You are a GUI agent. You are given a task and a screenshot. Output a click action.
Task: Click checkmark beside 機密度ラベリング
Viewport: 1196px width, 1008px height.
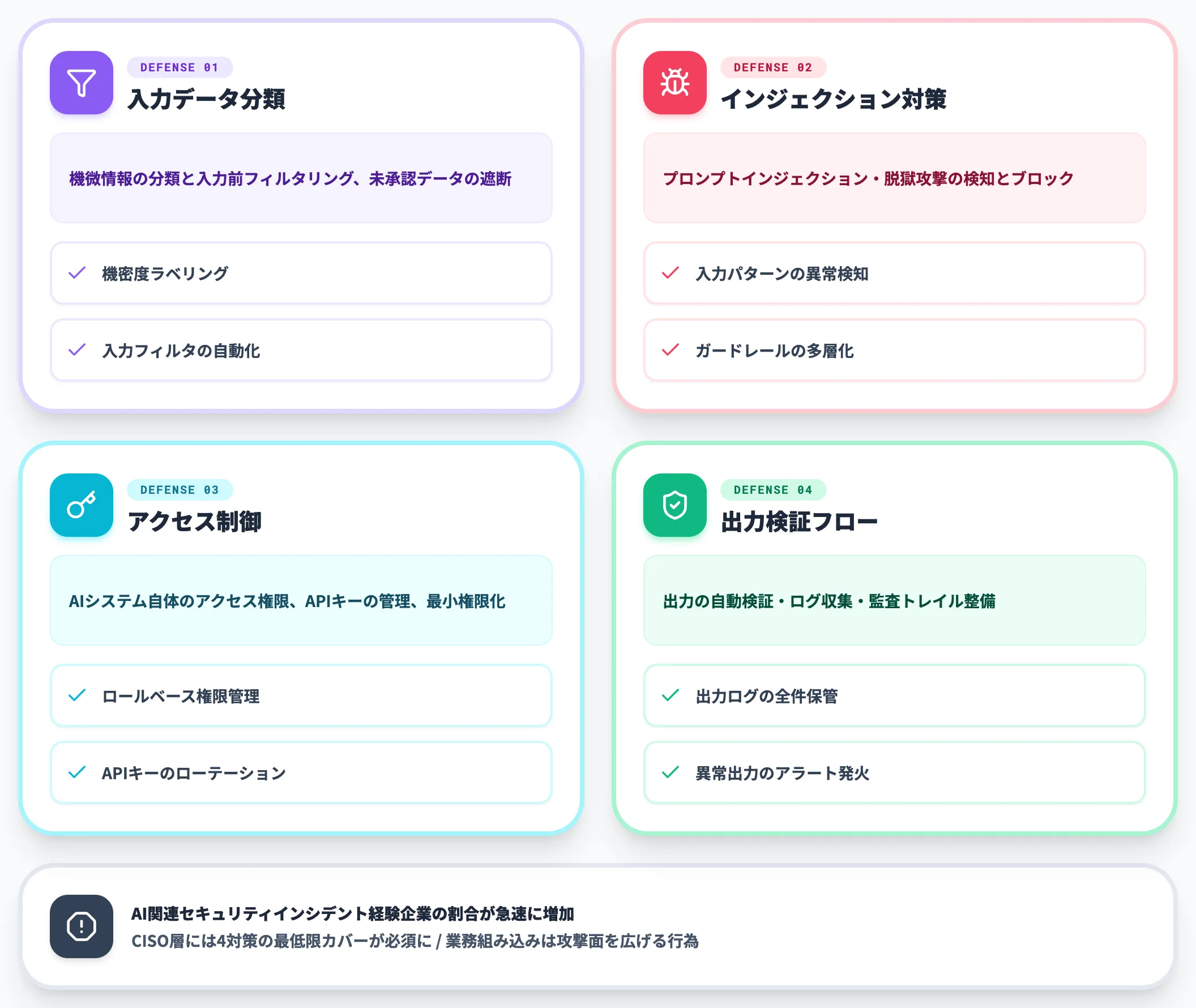77,272
